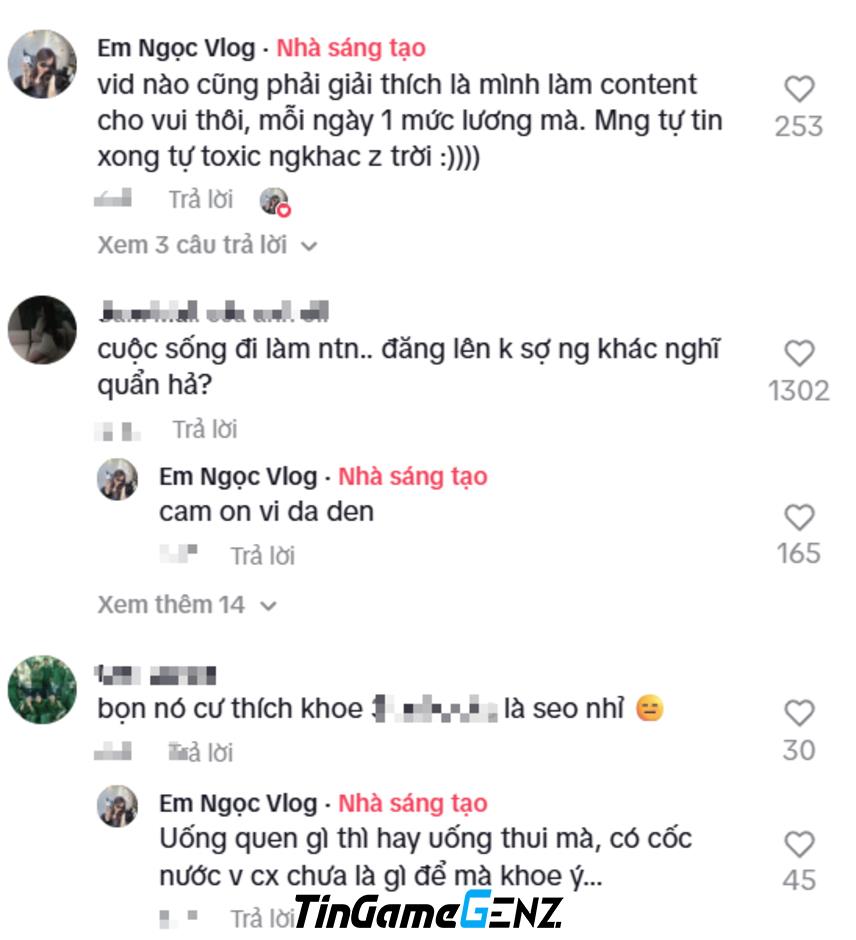Reply to 'bọn nó cứ thích khoe' comment

click(x=201, y=752)
